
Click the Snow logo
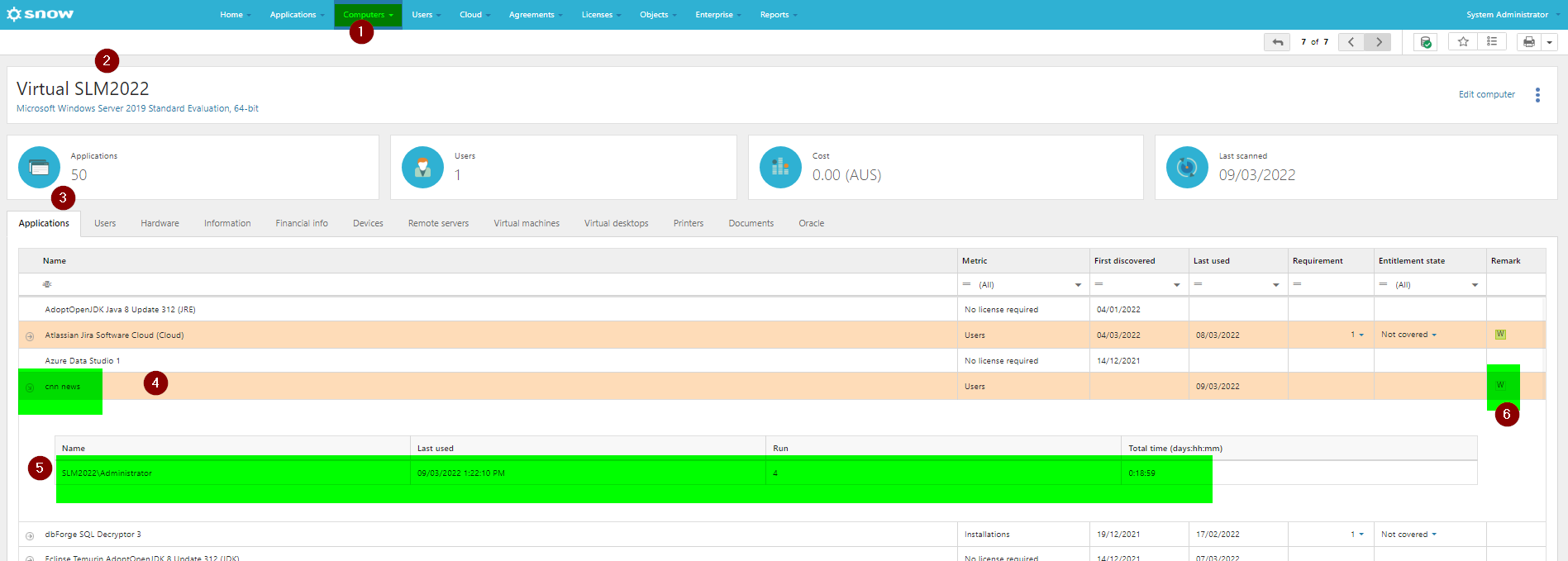click(40, 14)
